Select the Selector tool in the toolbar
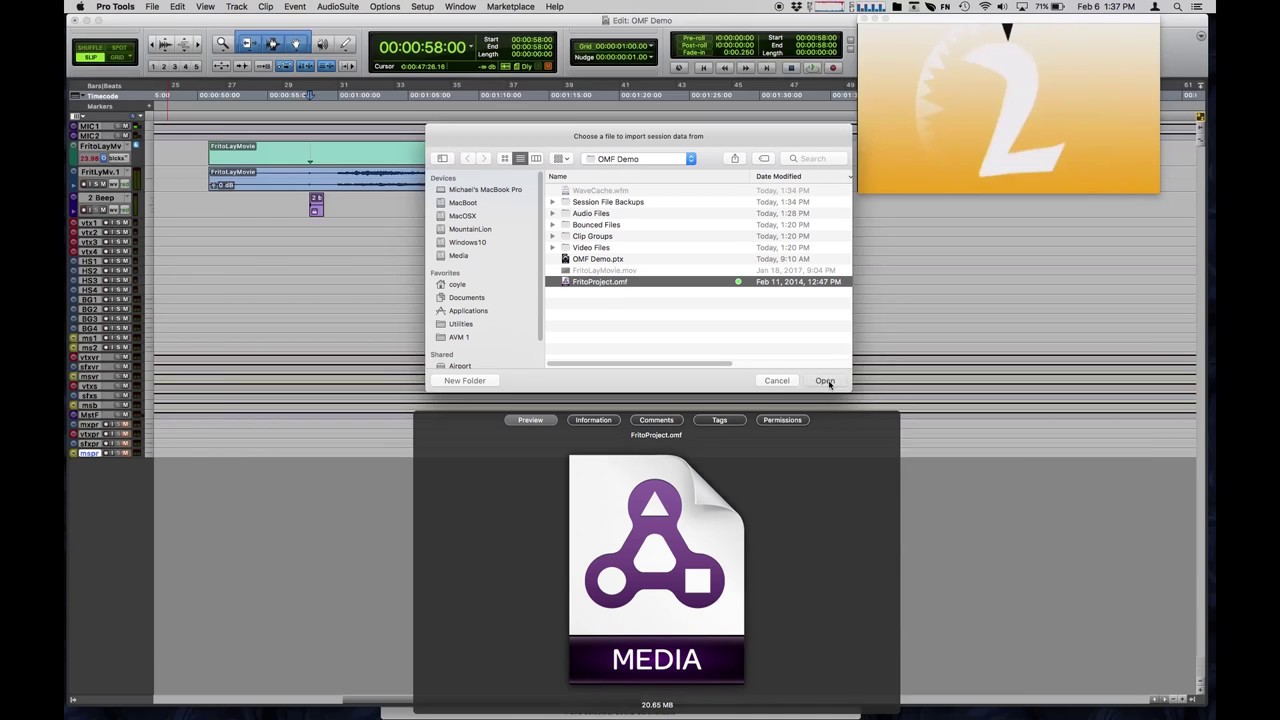 273,44
